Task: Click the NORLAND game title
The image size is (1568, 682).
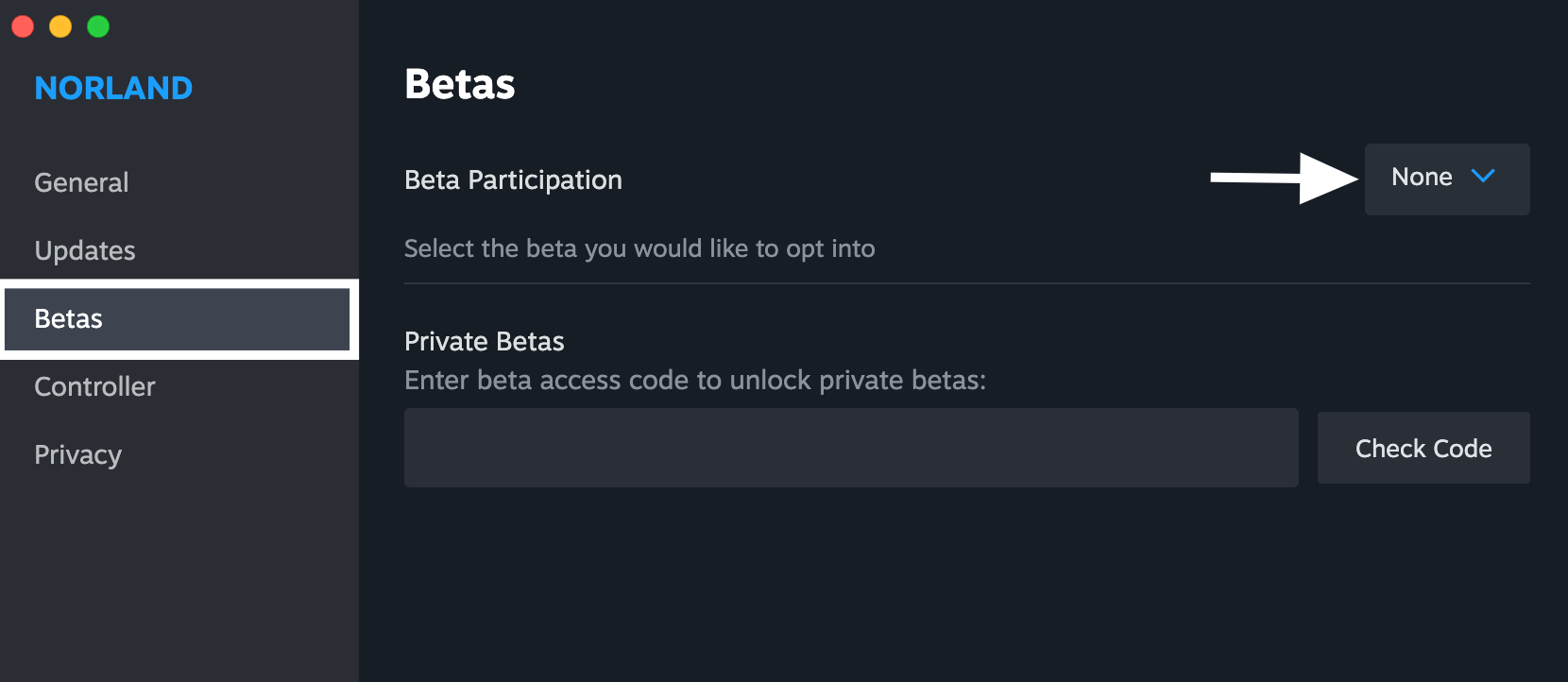Action: [x=113, y=88]
